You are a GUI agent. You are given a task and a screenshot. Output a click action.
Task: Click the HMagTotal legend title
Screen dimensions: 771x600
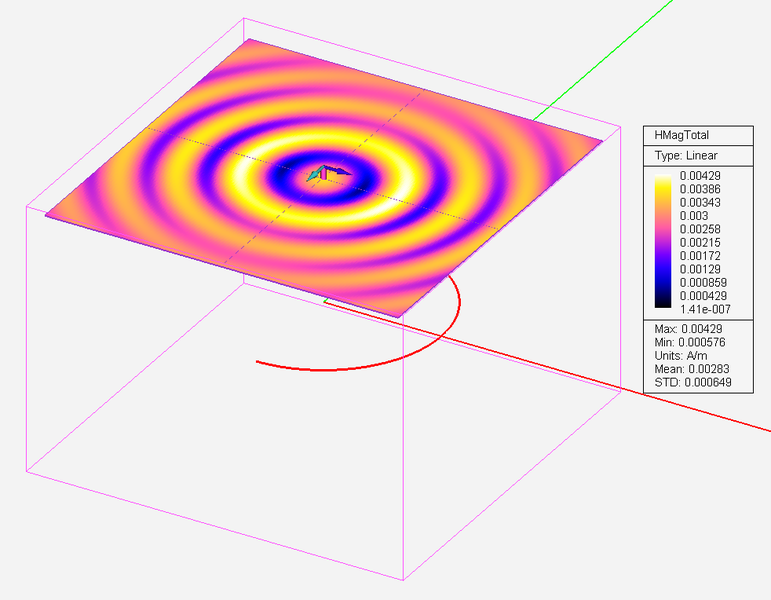pos(682,136)
